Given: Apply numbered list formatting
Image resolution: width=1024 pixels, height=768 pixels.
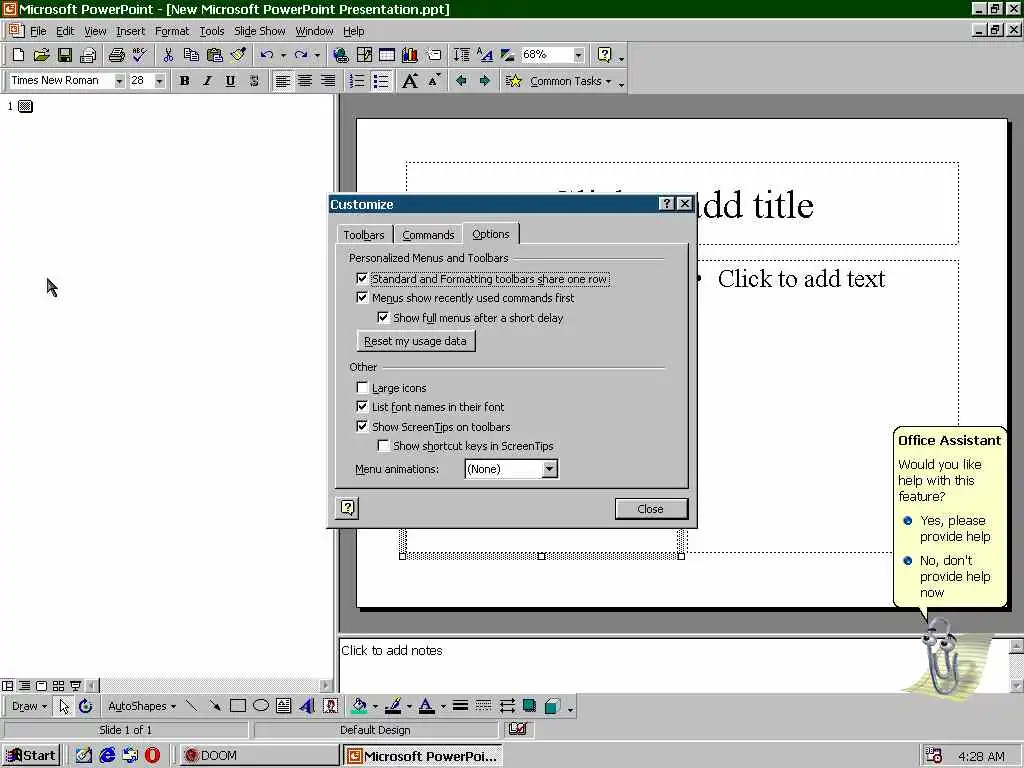Looking at the screenshot, I should (357, 81).
